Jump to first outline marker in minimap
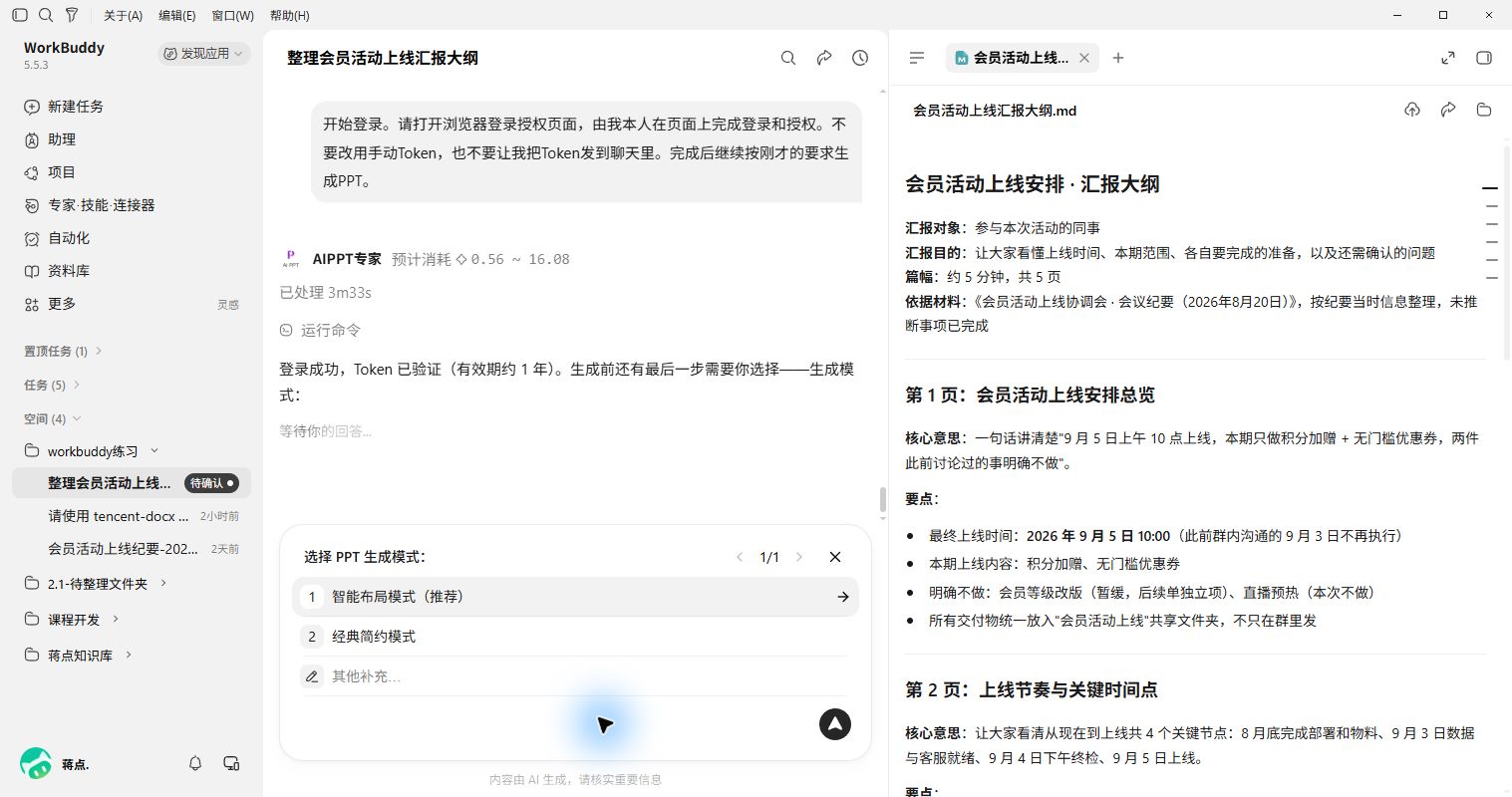 click(1490, 187)
